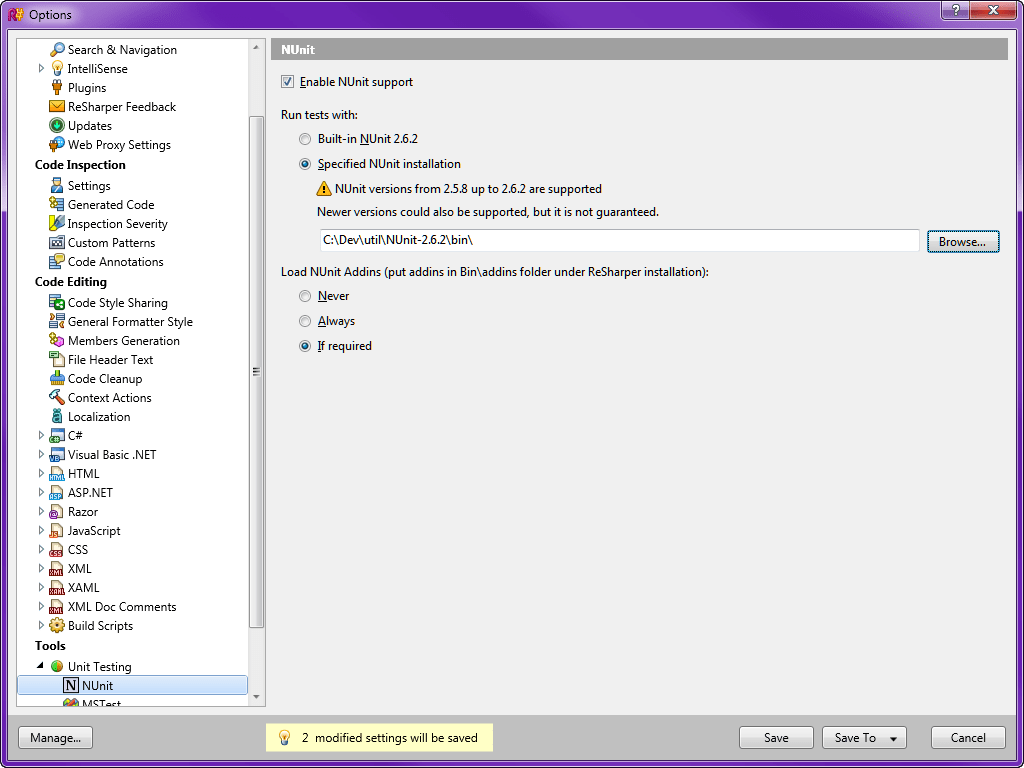
Task: Choose If required for NUnit addins
Action: point(305,346)
